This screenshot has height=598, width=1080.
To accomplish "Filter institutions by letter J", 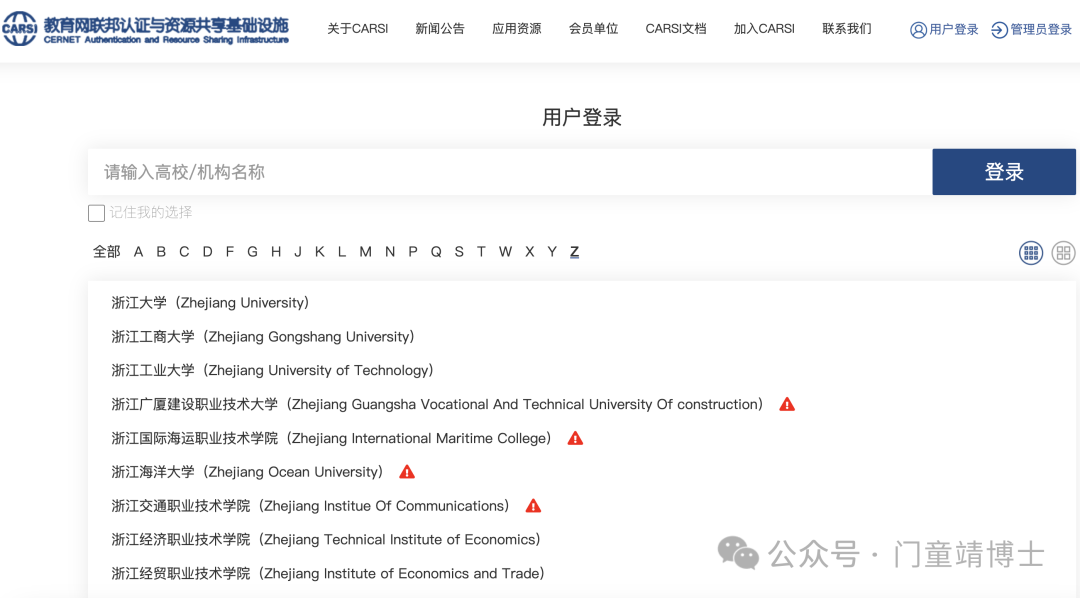I will click(298, 251).
